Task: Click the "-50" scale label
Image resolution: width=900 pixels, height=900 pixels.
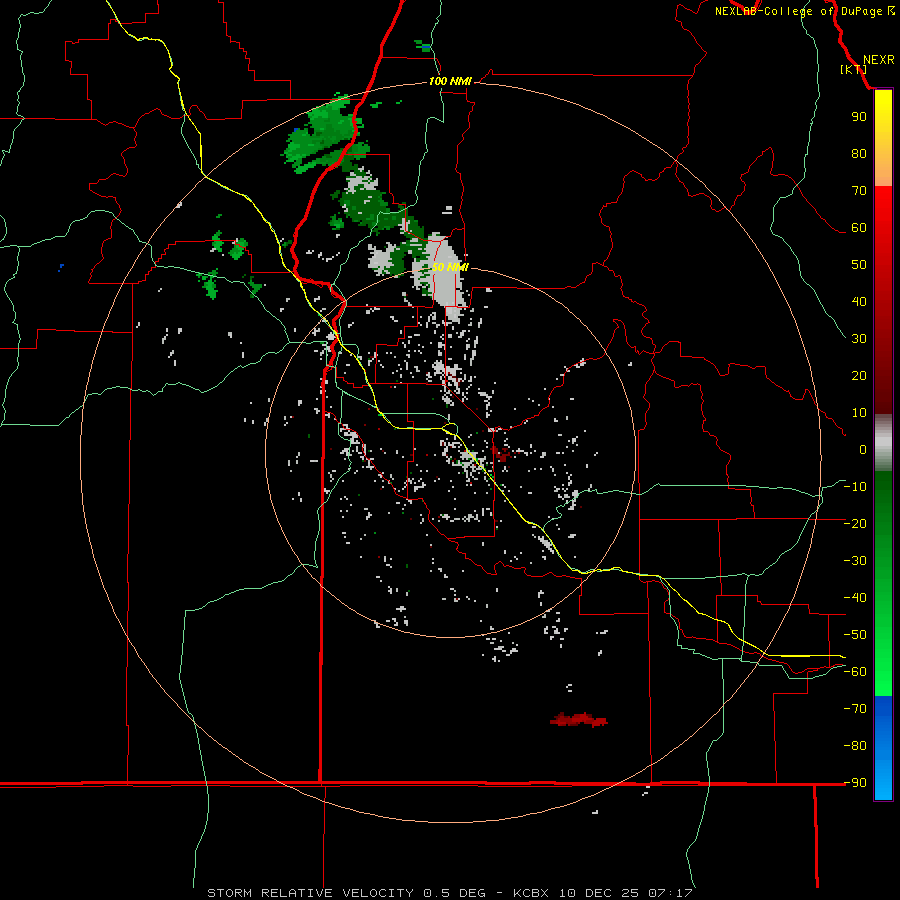Action: click(855, 635)
